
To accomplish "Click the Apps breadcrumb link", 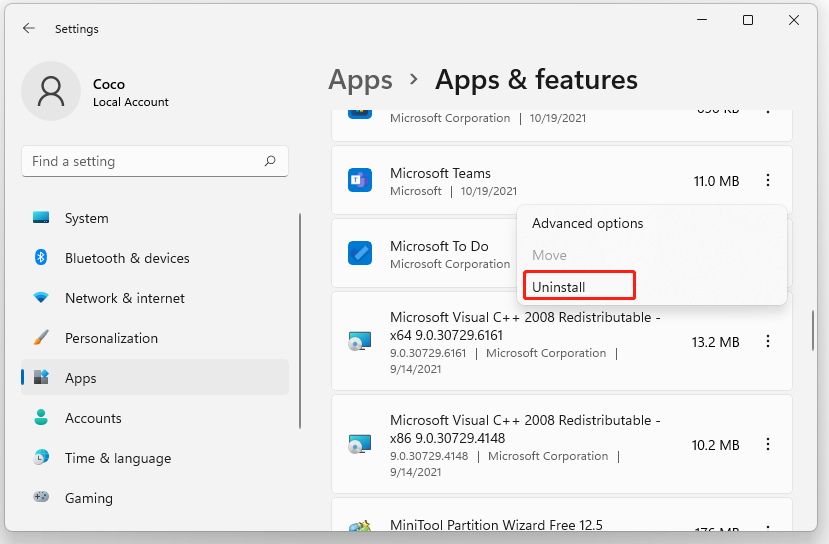I will (360, 79).
